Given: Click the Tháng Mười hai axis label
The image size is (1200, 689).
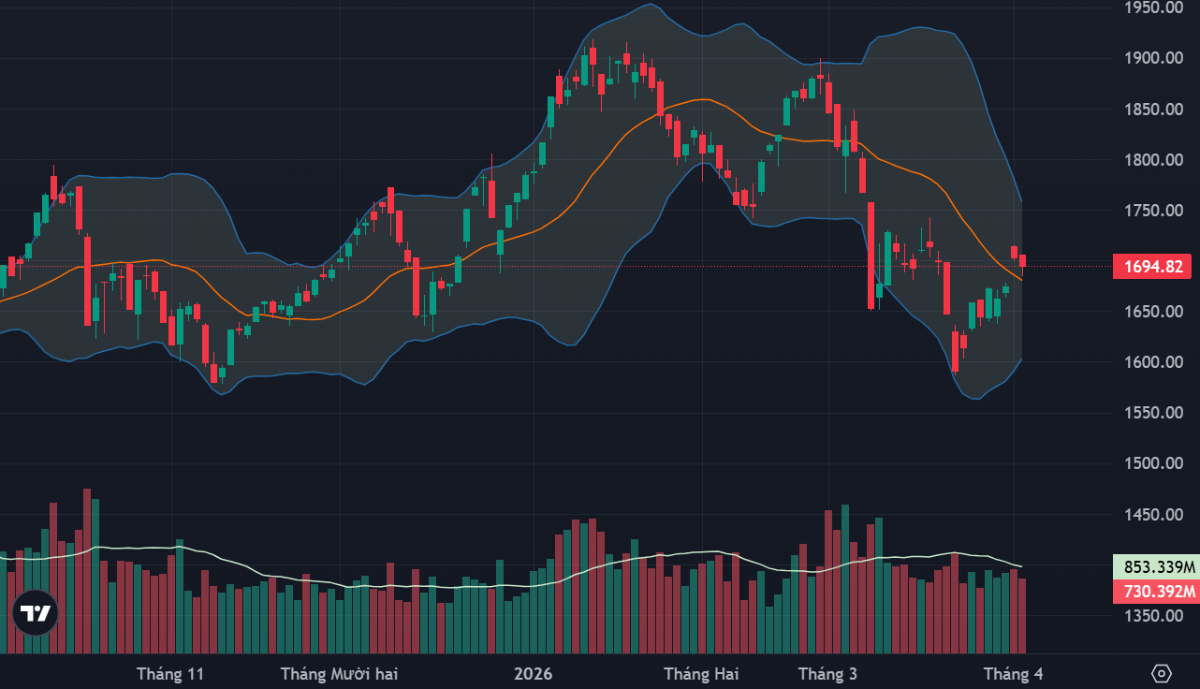Looking at the screenshot, I should click(x=339, y=674).
